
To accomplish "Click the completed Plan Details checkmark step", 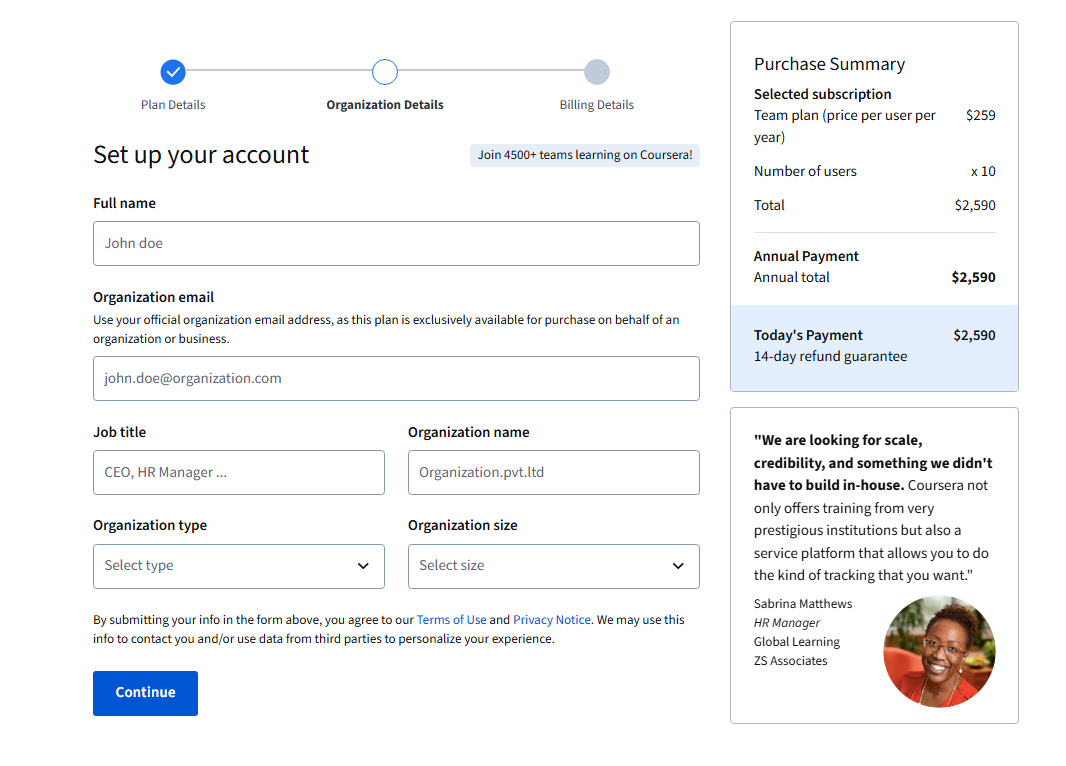I will [173, 72].
